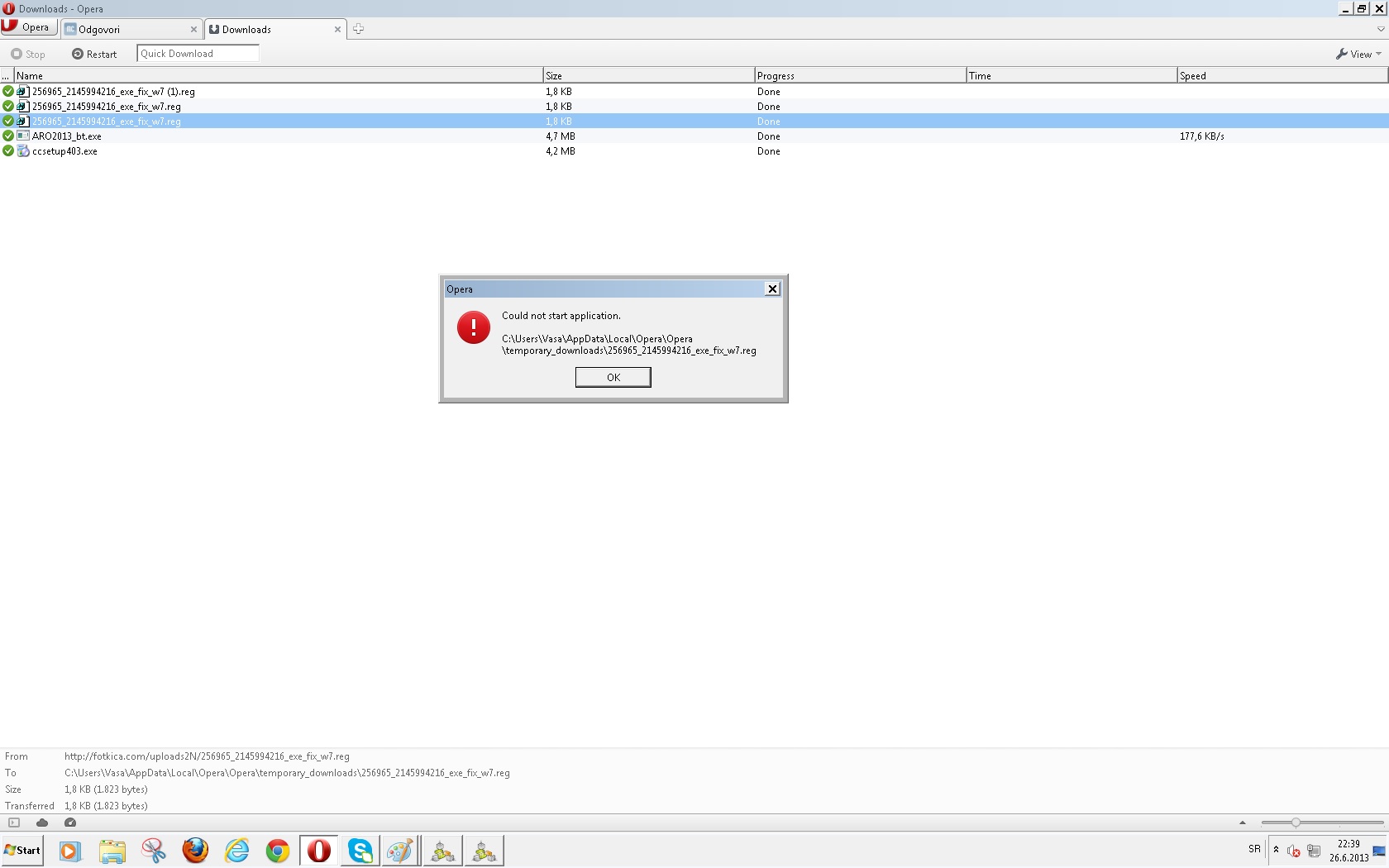Launch Google Chrome from taskbar
The height and width of the screenshot is (868, 1389).
tap(278, 851)
